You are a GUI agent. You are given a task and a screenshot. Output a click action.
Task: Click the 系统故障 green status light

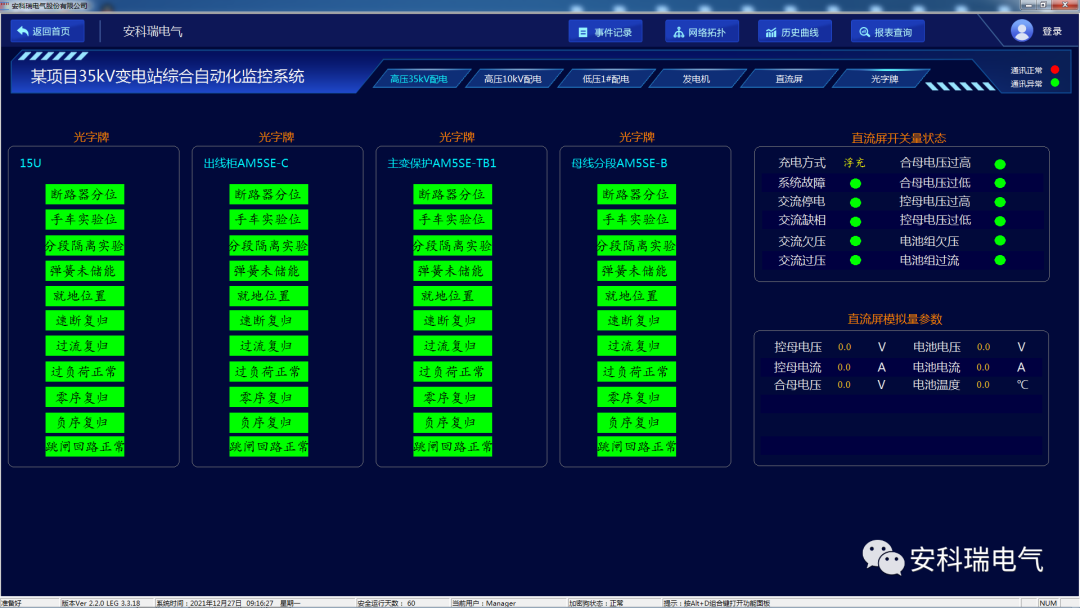(855, 183)
